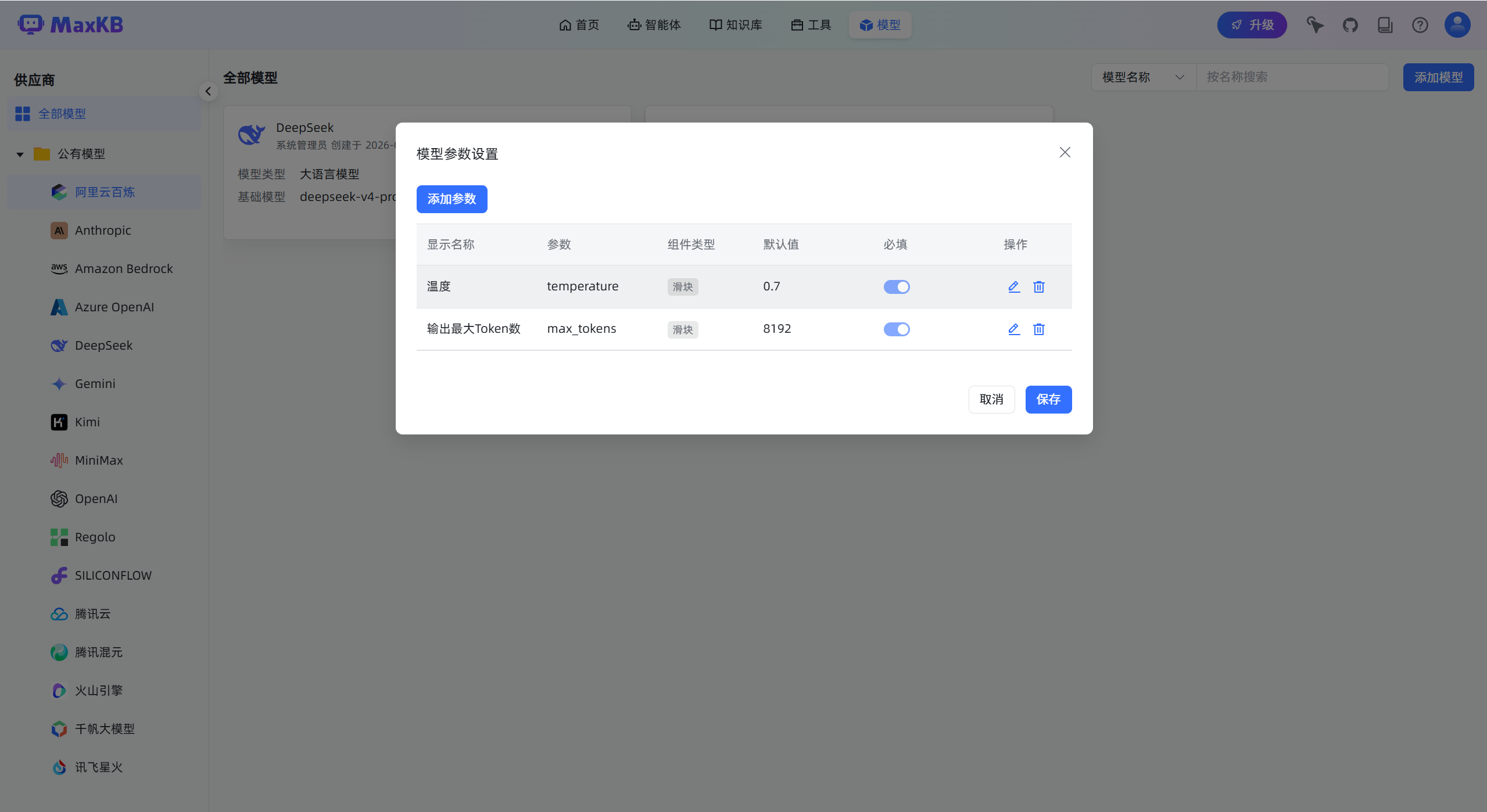
Task: Click the default value 8192
Action: [777, 329]
